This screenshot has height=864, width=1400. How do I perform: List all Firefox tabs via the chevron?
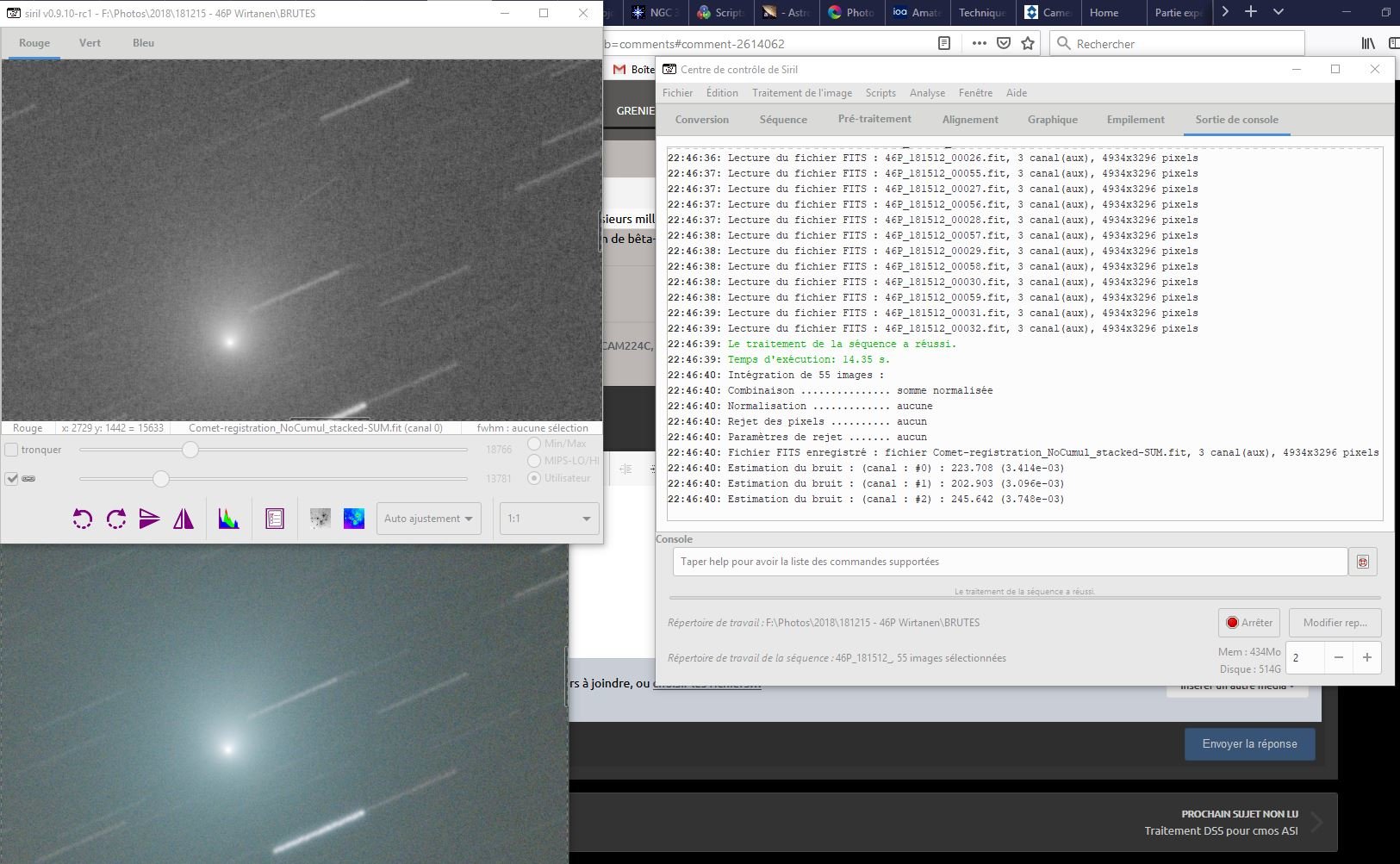point(1279,12)
